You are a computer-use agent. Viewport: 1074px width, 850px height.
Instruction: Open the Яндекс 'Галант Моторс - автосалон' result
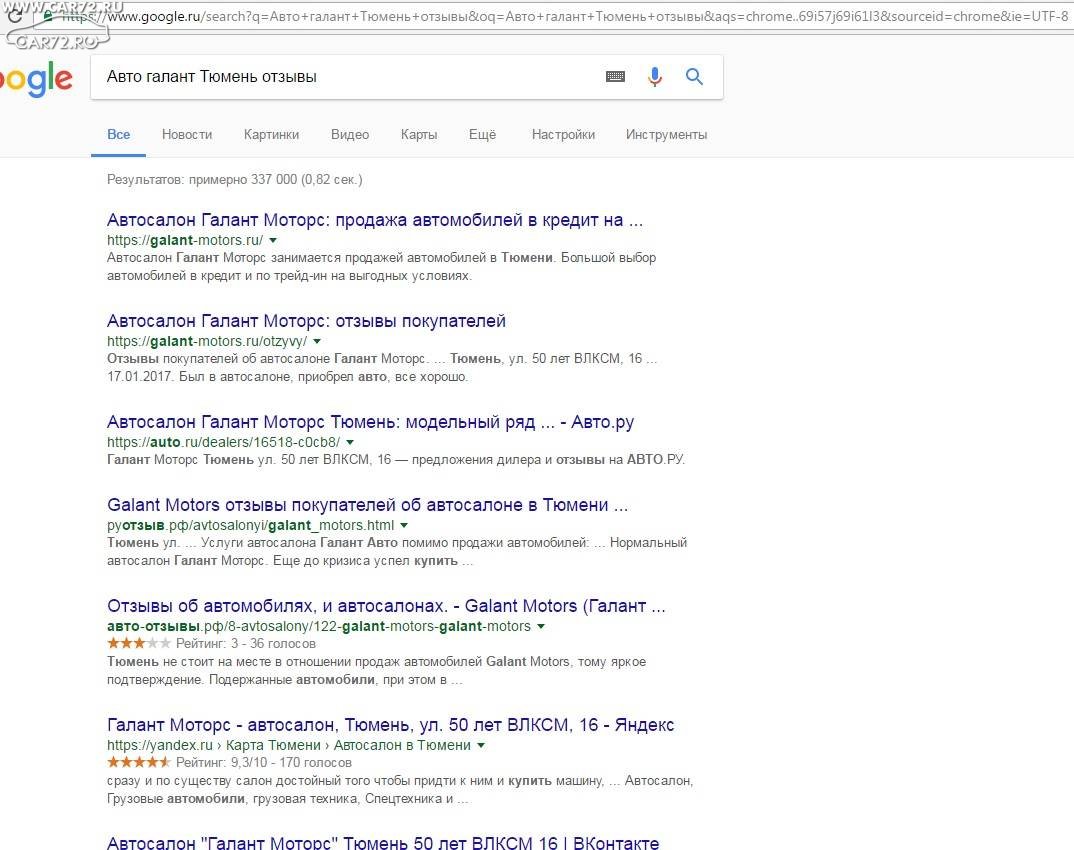click(390, 725)
